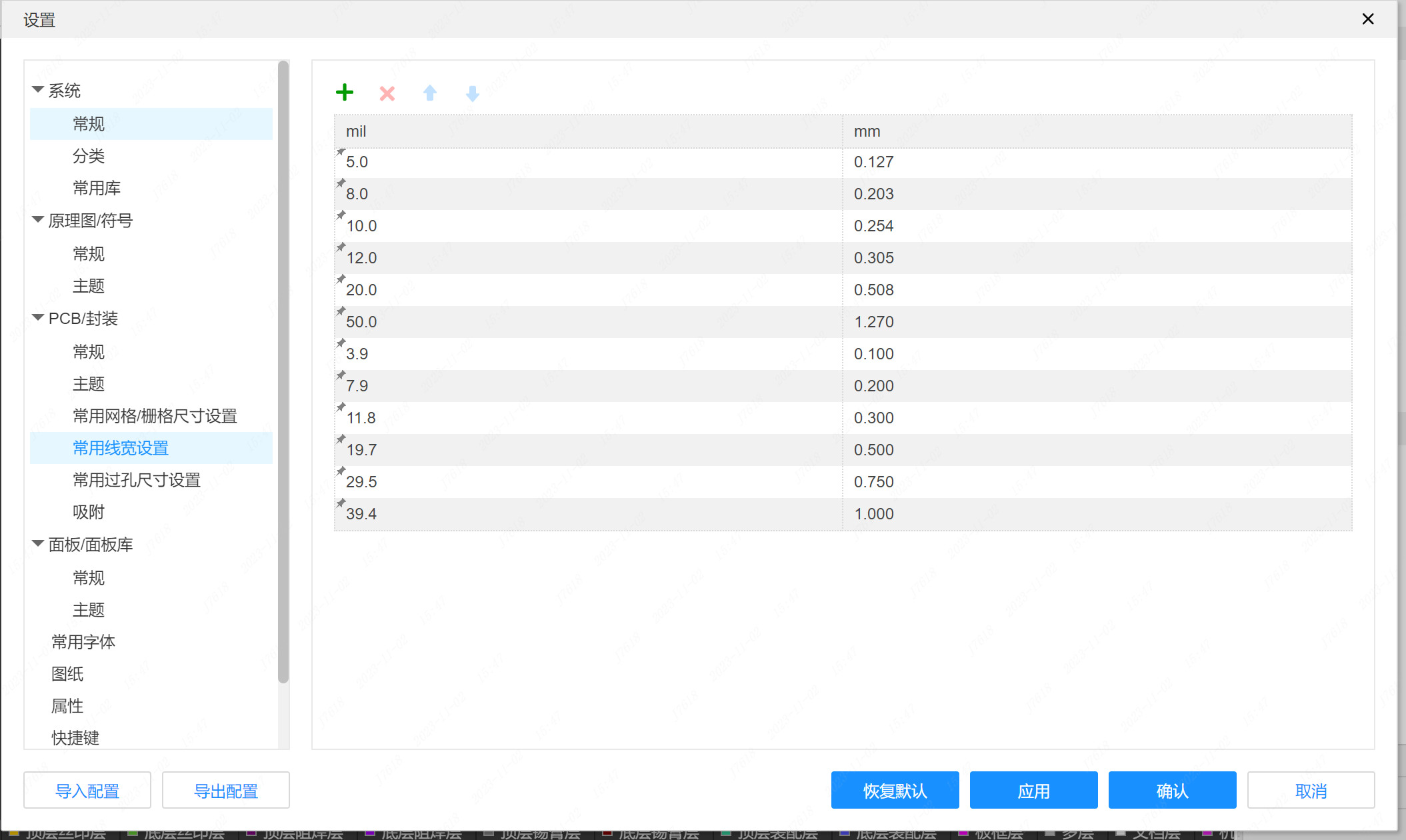1406x840 pixels.
Task: Click the settings tree vertical scrollbar
Action: [x=283, y=372]
